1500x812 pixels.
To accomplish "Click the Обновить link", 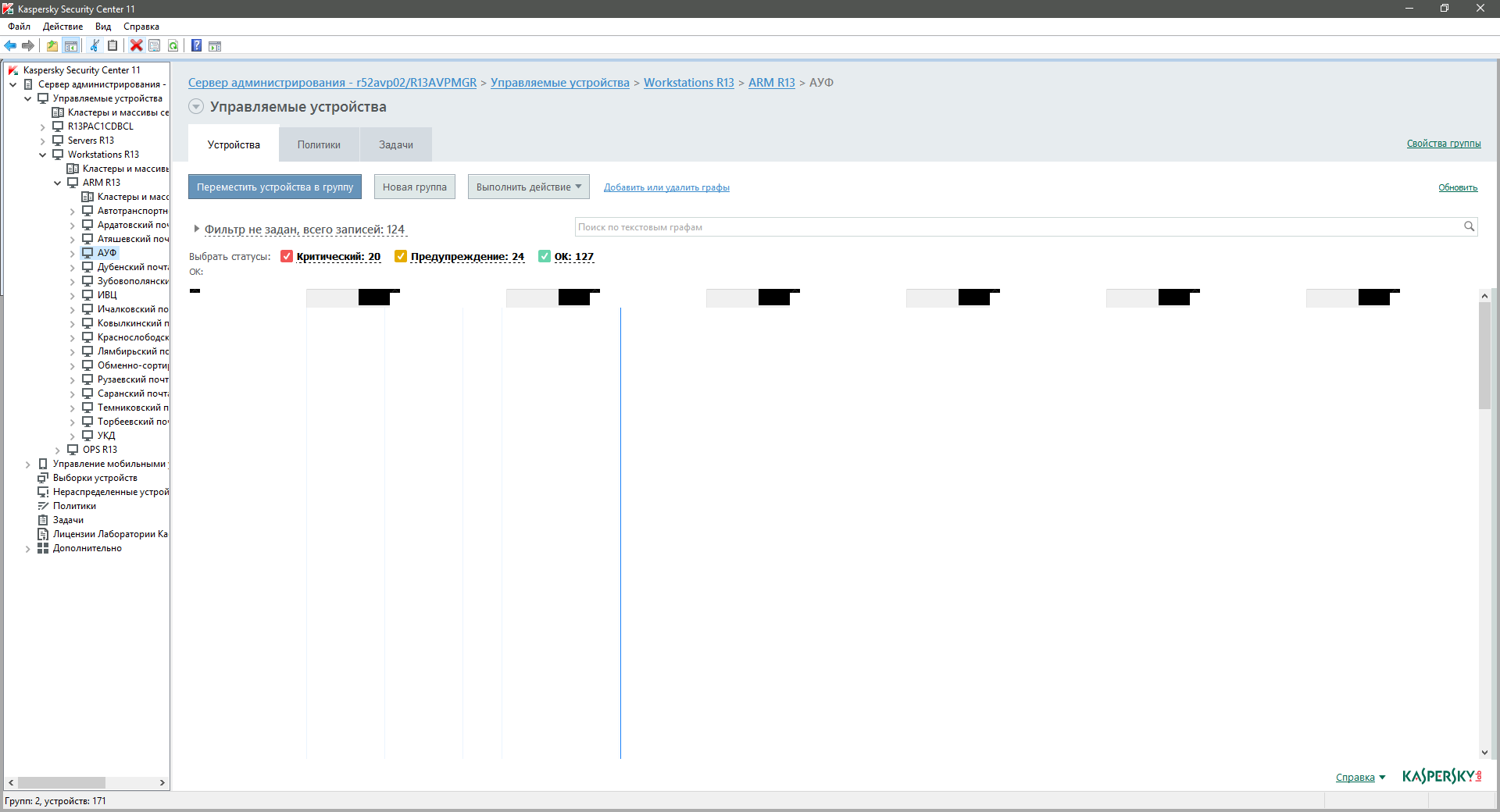I will (1458, 187).
